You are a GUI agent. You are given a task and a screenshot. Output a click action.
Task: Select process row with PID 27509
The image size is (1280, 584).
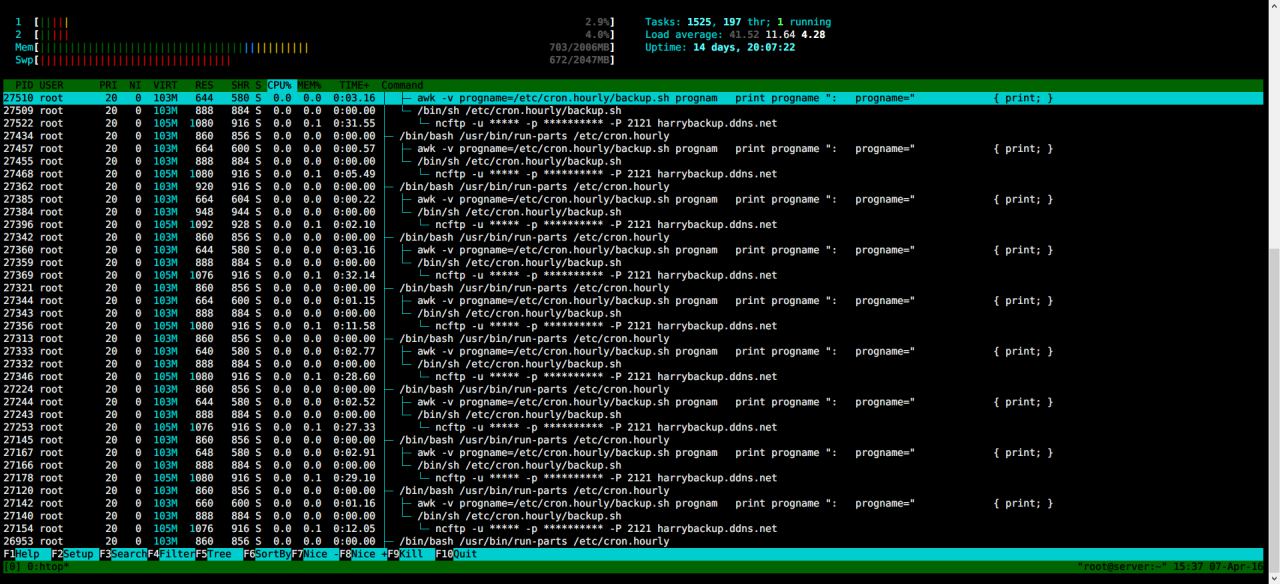[x=632, y=111]
